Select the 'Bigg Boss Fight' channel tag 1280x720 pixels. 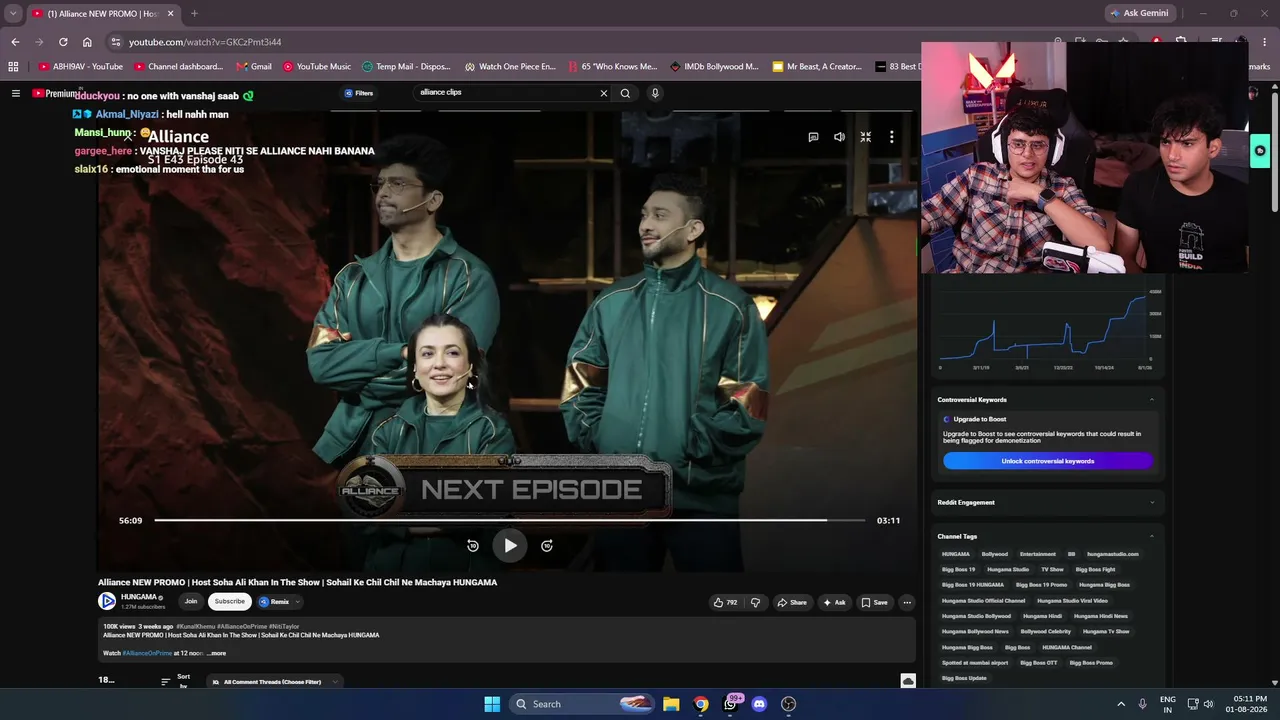click(x=1095, y=569)
